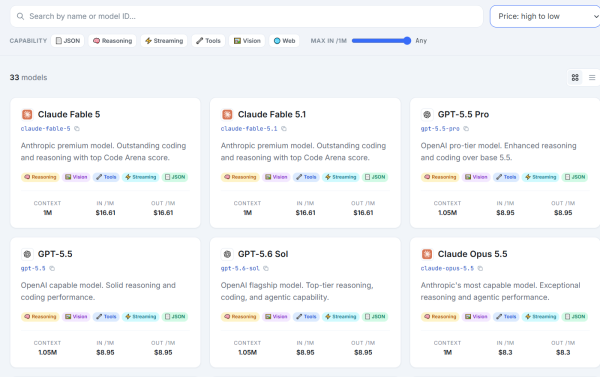Open the Claude Fable 5.1 model title
The image size is (600, 377).
click(x=272, y=114)
